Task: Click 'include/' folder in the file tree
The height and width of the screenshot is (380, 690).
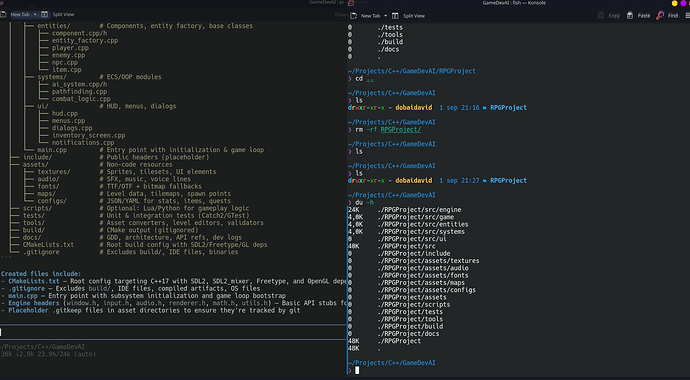Action: point(37,157)
